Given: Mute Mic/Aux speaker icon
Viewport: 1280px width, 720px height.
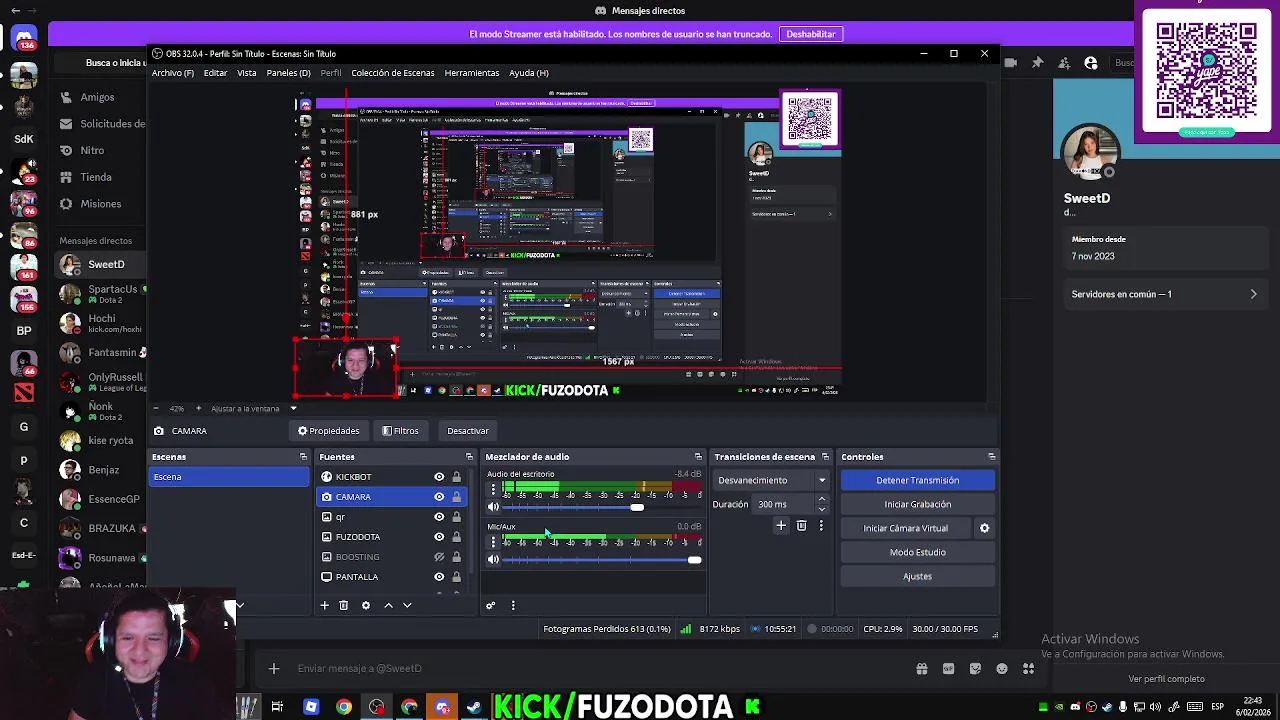Looking at the screenshot, I should pyautogui.click(x=493, y=560).
